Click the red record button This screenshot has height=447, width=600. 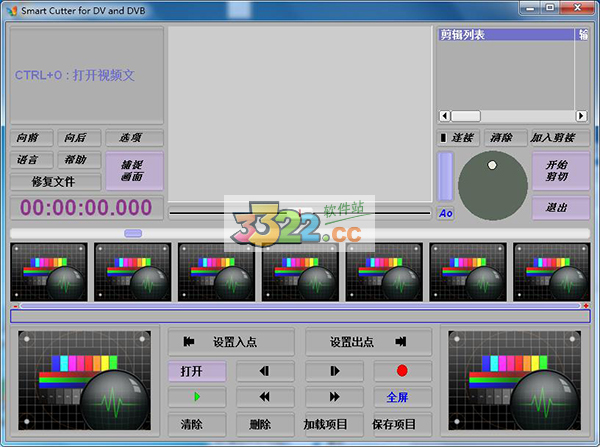403,371
